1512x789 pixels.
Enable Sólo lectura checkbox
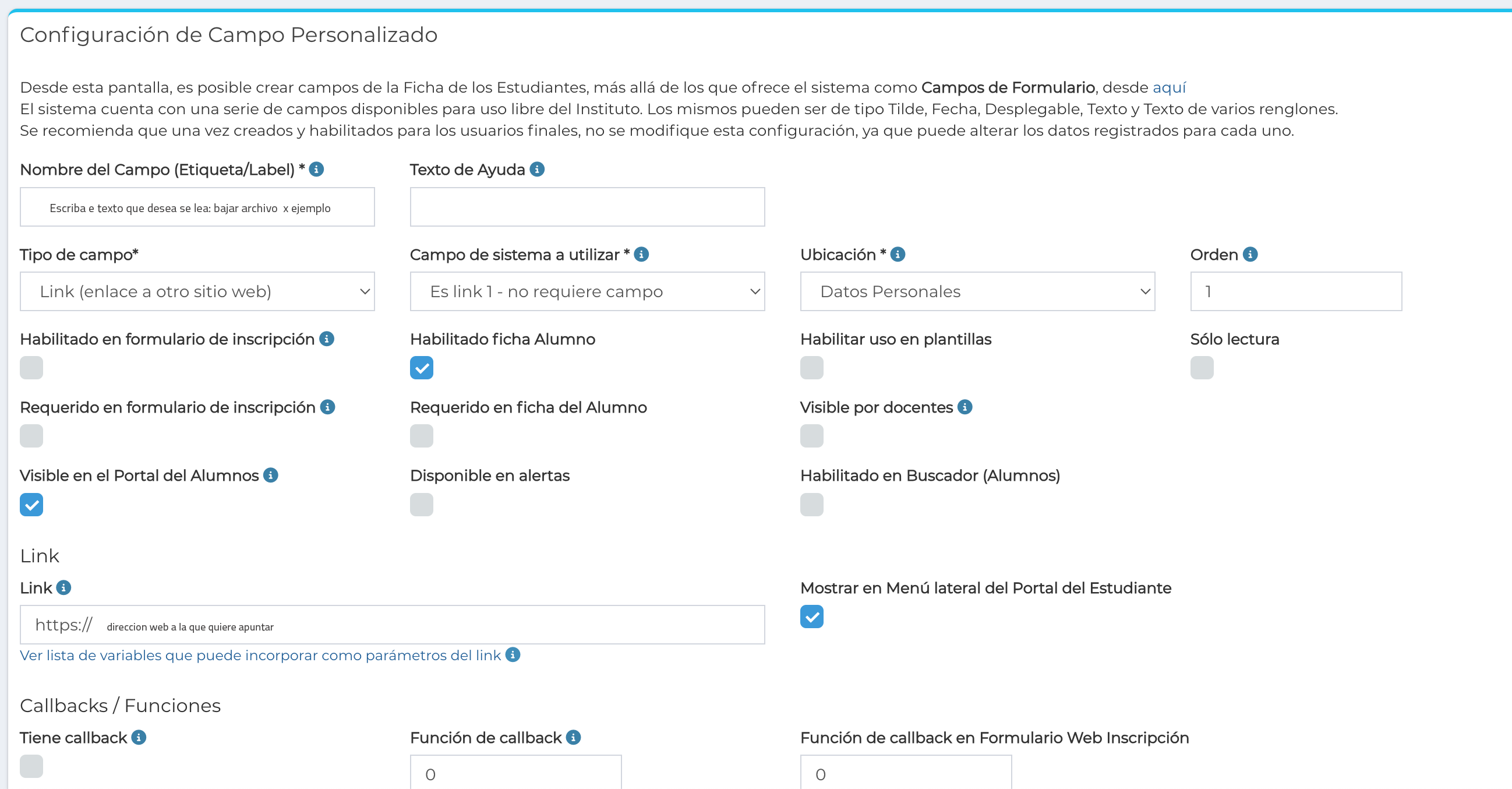(x=1202, y=368)
